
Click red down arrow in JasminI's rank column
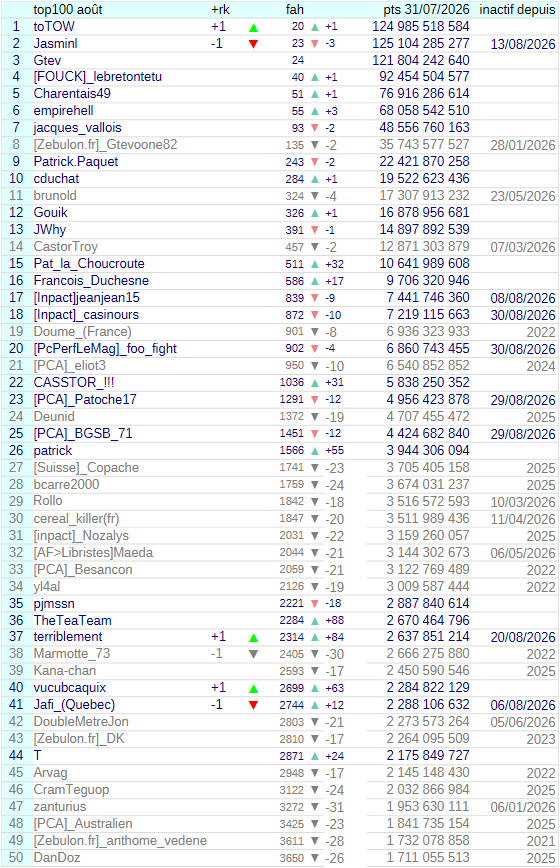(x=253, y=44)
